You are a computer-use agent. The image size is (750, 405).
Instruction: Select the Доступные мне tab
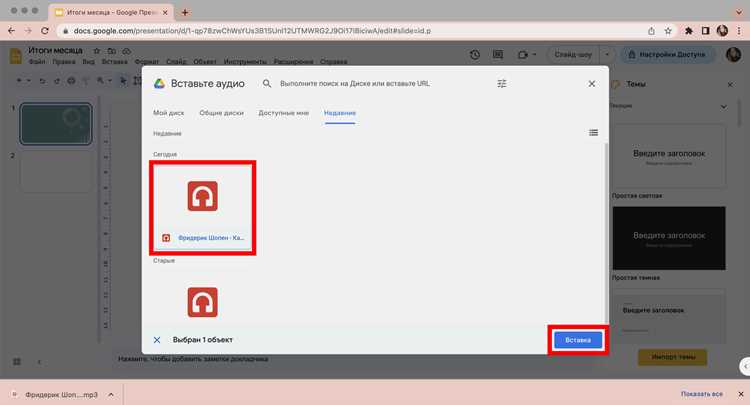pyautogui.click(x=284, y=113)
